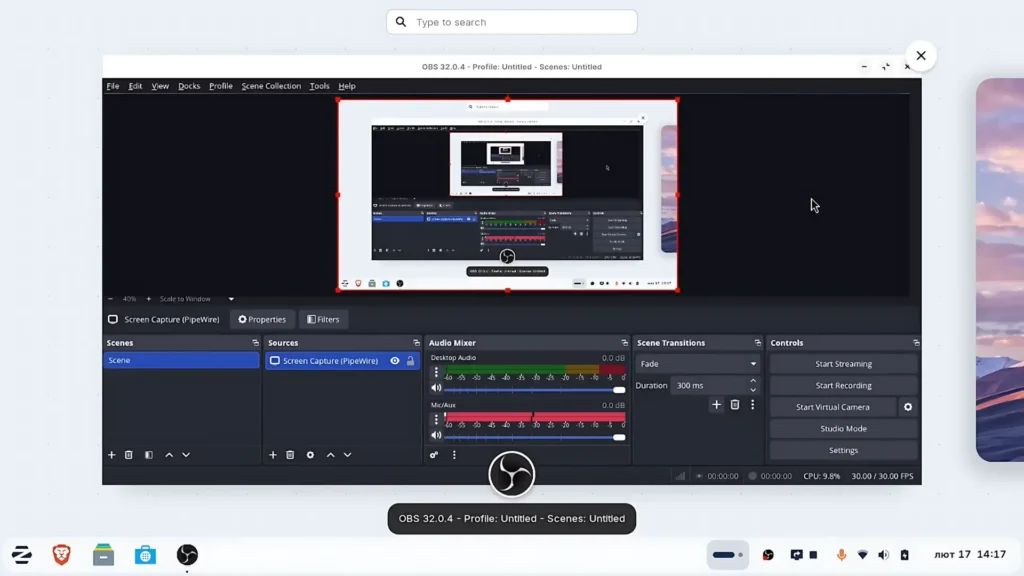Screen dimensions: 1024x576
Task: Click Start Virtual Camera button
Action: pos(833,407)
